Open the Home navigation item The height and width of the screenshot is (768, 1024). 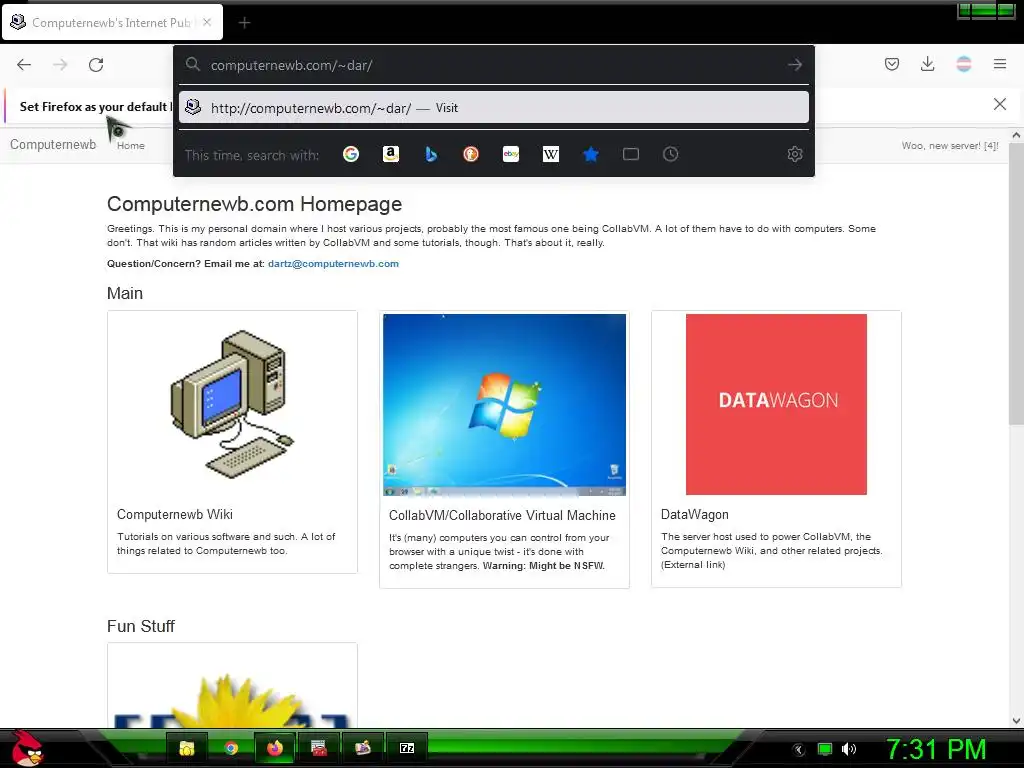coord(131,146)
